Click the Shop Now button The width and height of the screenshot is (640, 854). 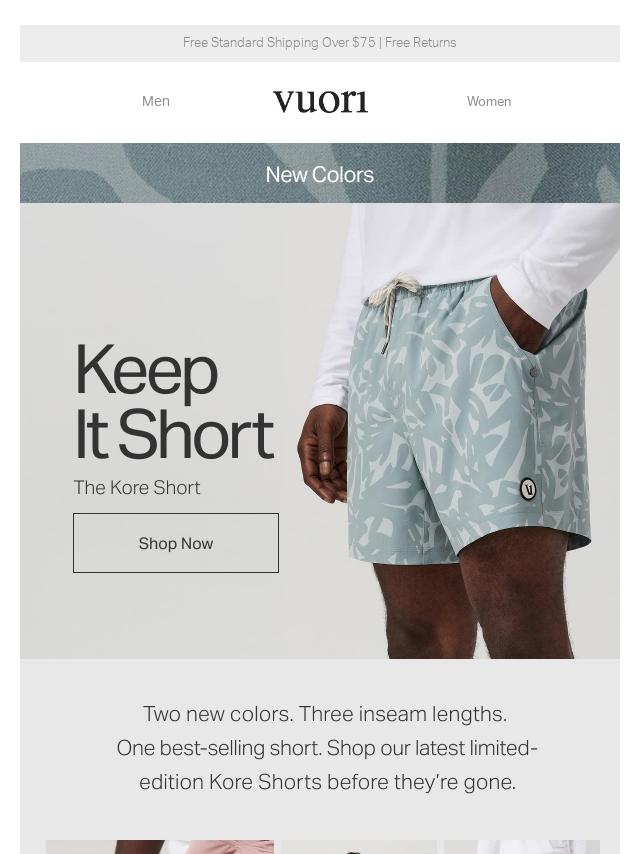tap(176, 543)
